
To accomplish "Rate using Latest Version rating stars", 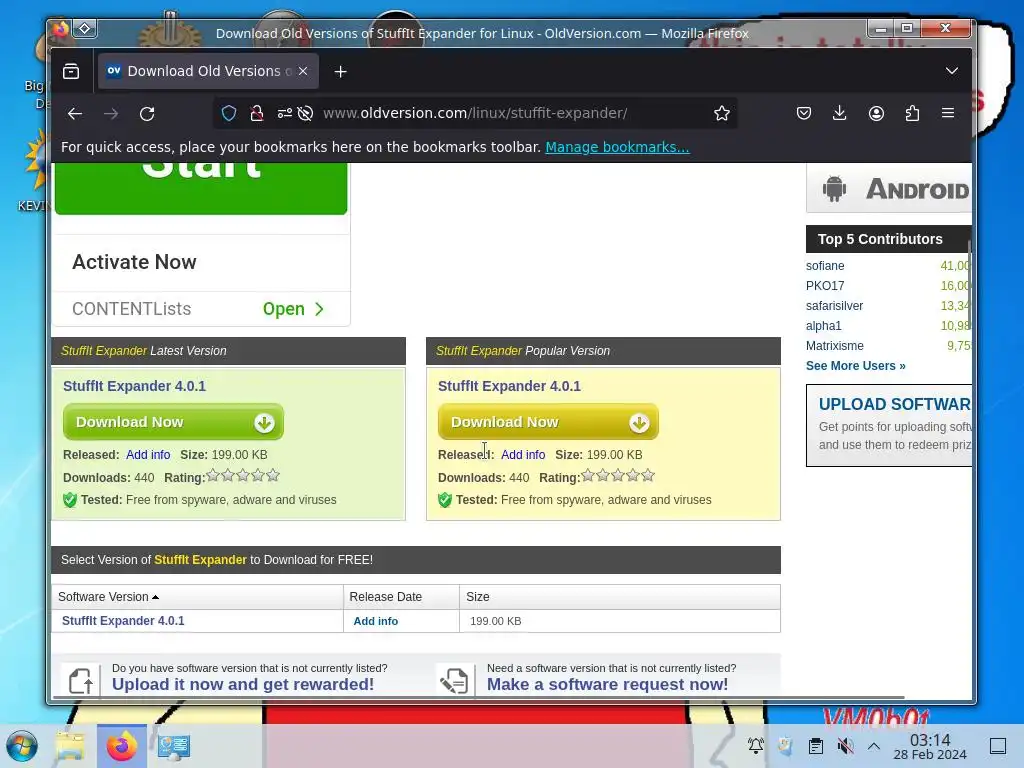I will 243,475.
